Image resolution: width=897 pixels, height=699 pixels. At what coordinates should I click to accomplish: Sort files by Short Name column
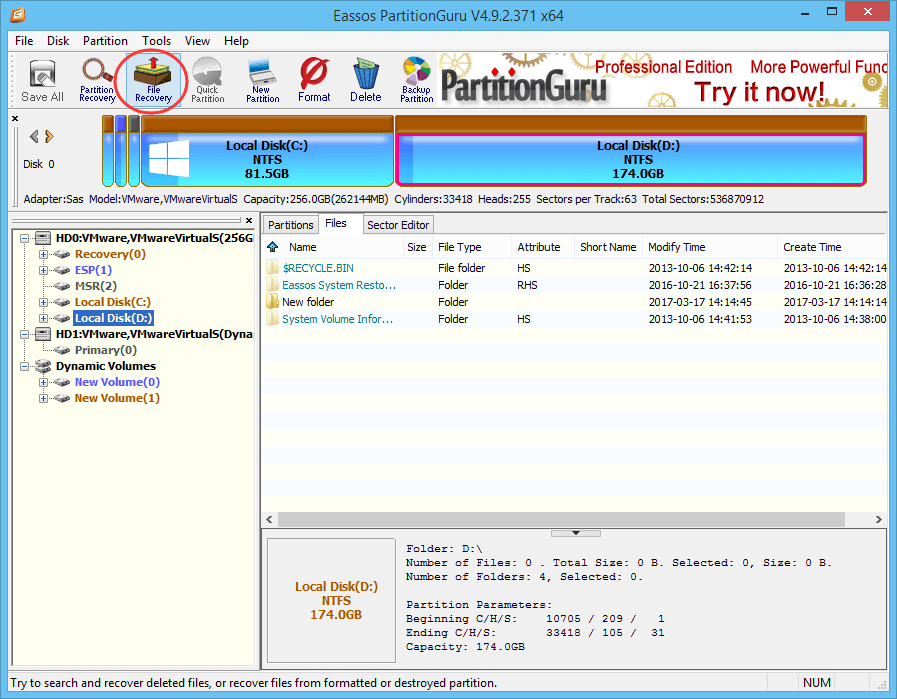(608, 247)
